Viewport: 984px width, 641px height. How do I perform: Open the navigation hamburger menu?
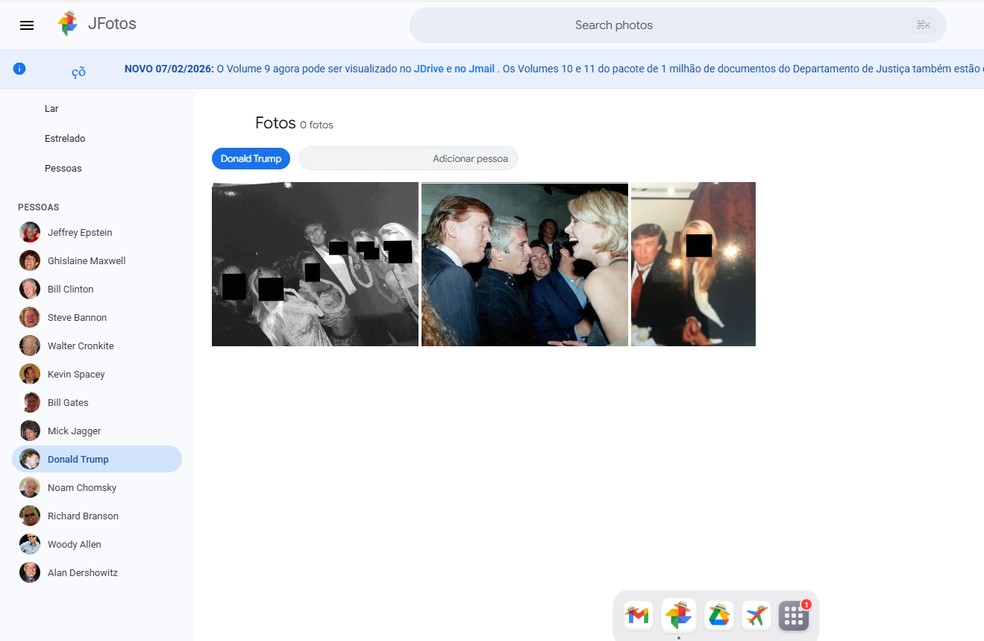(x=27, y=25)
